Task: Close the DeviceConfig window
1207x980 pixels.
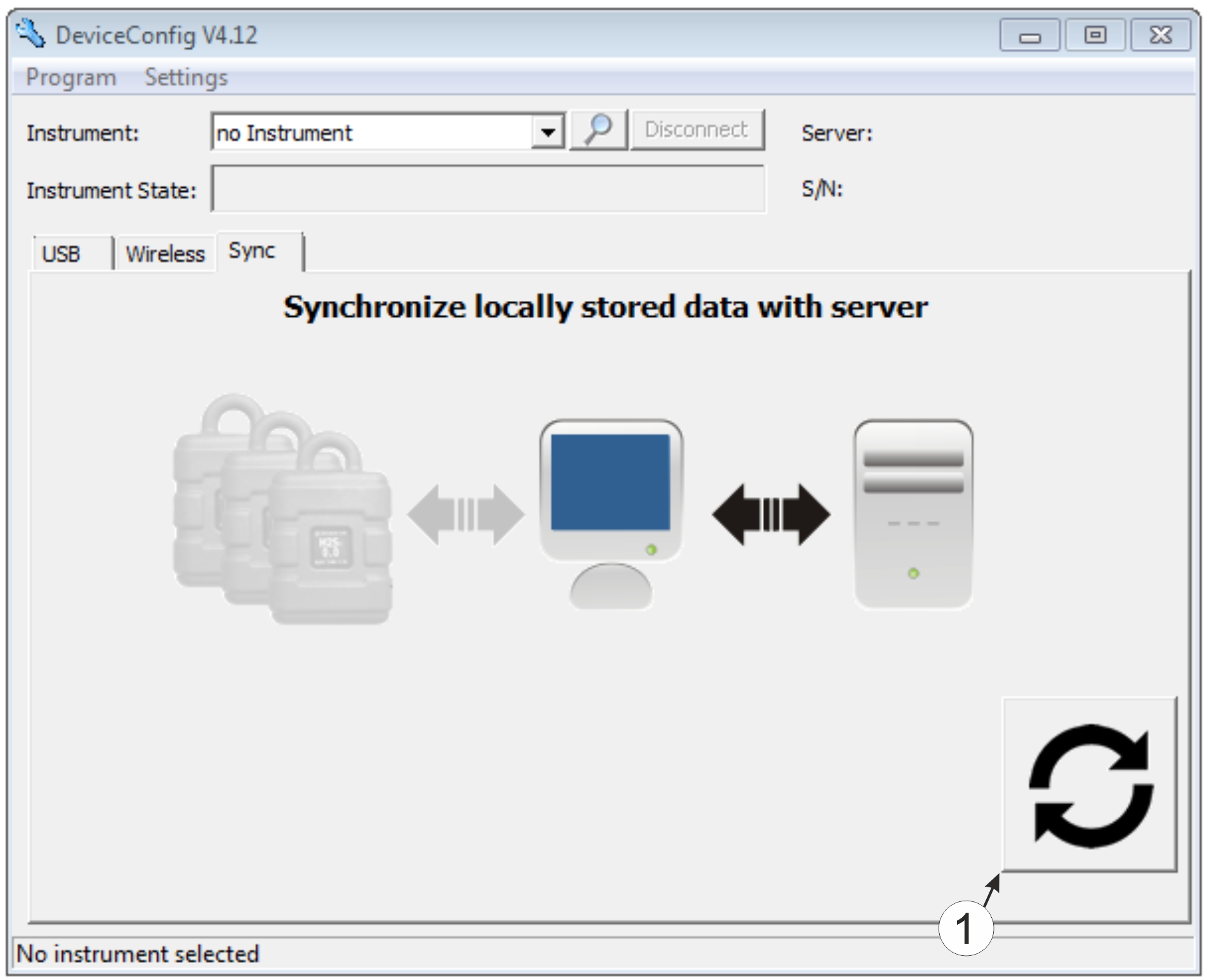Action: click(x=1161, y=36)
